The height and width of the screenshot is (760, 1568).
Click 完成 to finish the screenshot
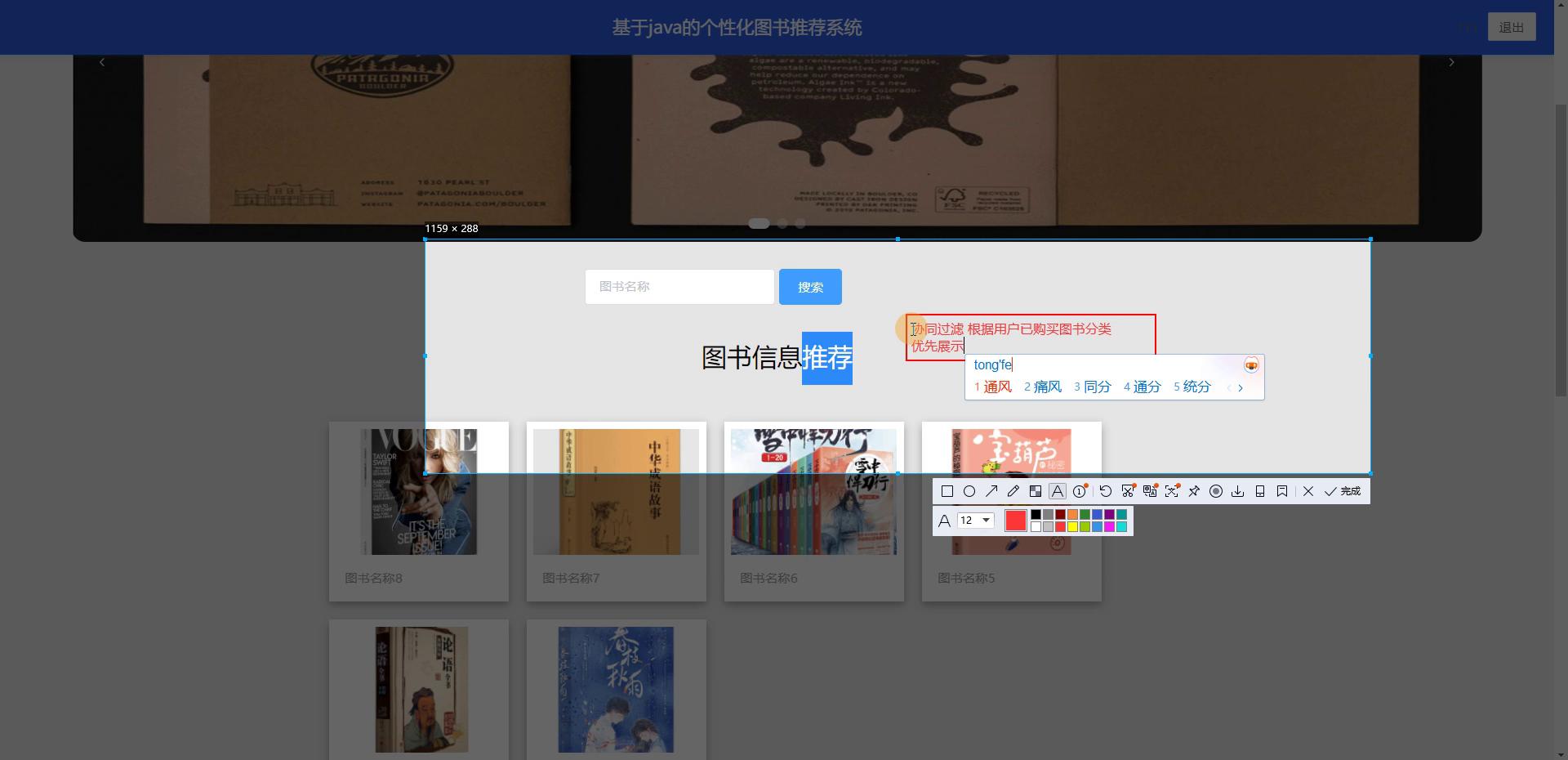click(x=1343, y=491)
